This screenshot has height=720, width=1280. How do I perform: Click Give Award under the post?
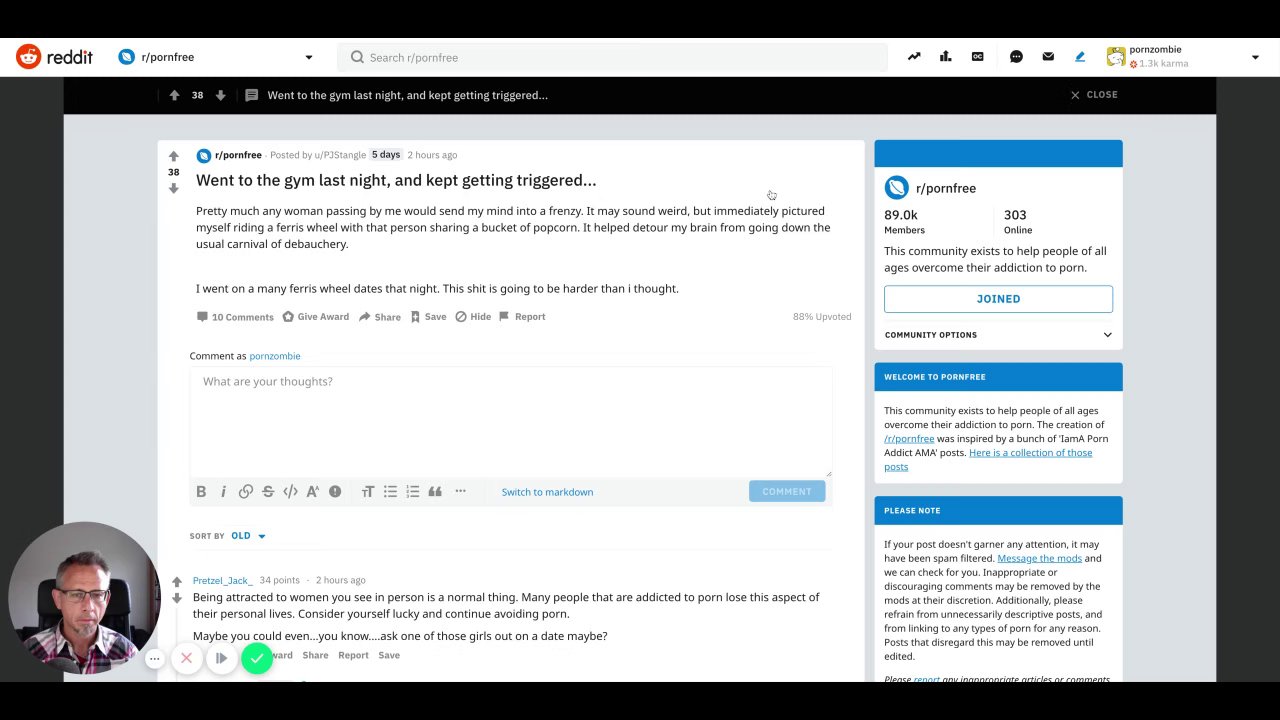[x=316, y=316]
